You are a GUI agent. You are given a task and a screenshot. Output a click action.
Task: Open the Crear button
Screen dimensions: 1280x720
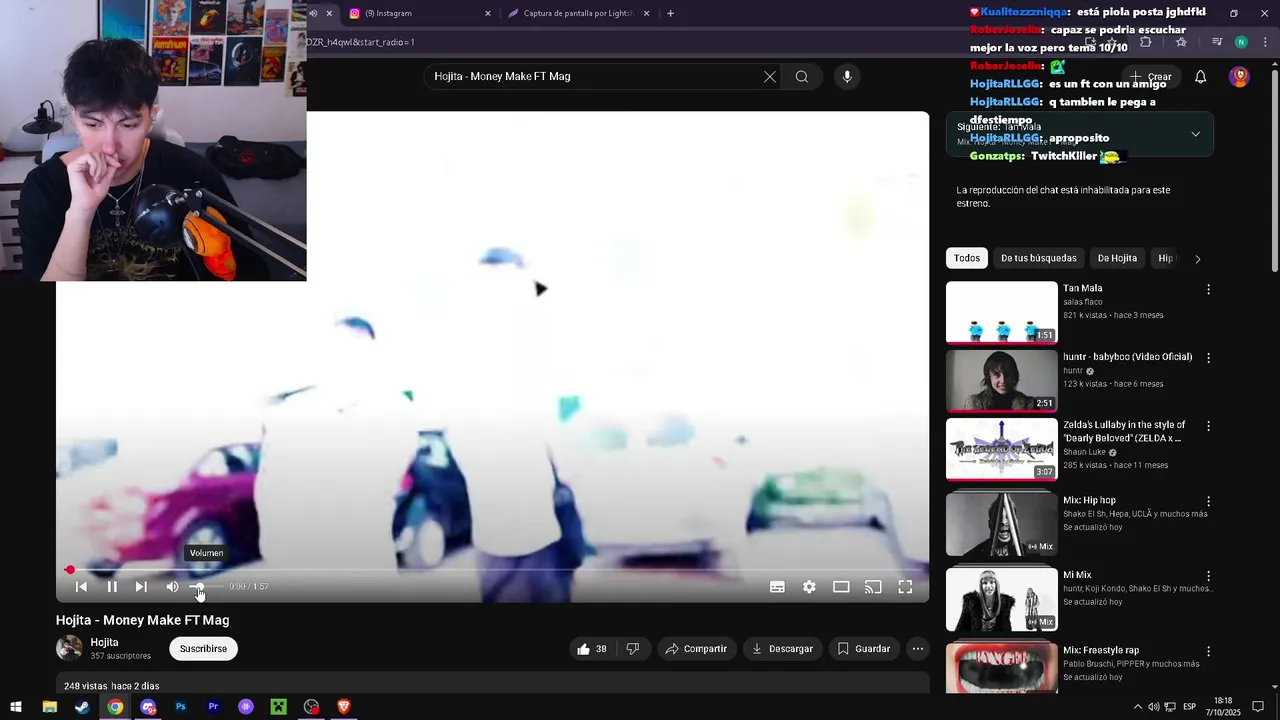coord(1150,77)
